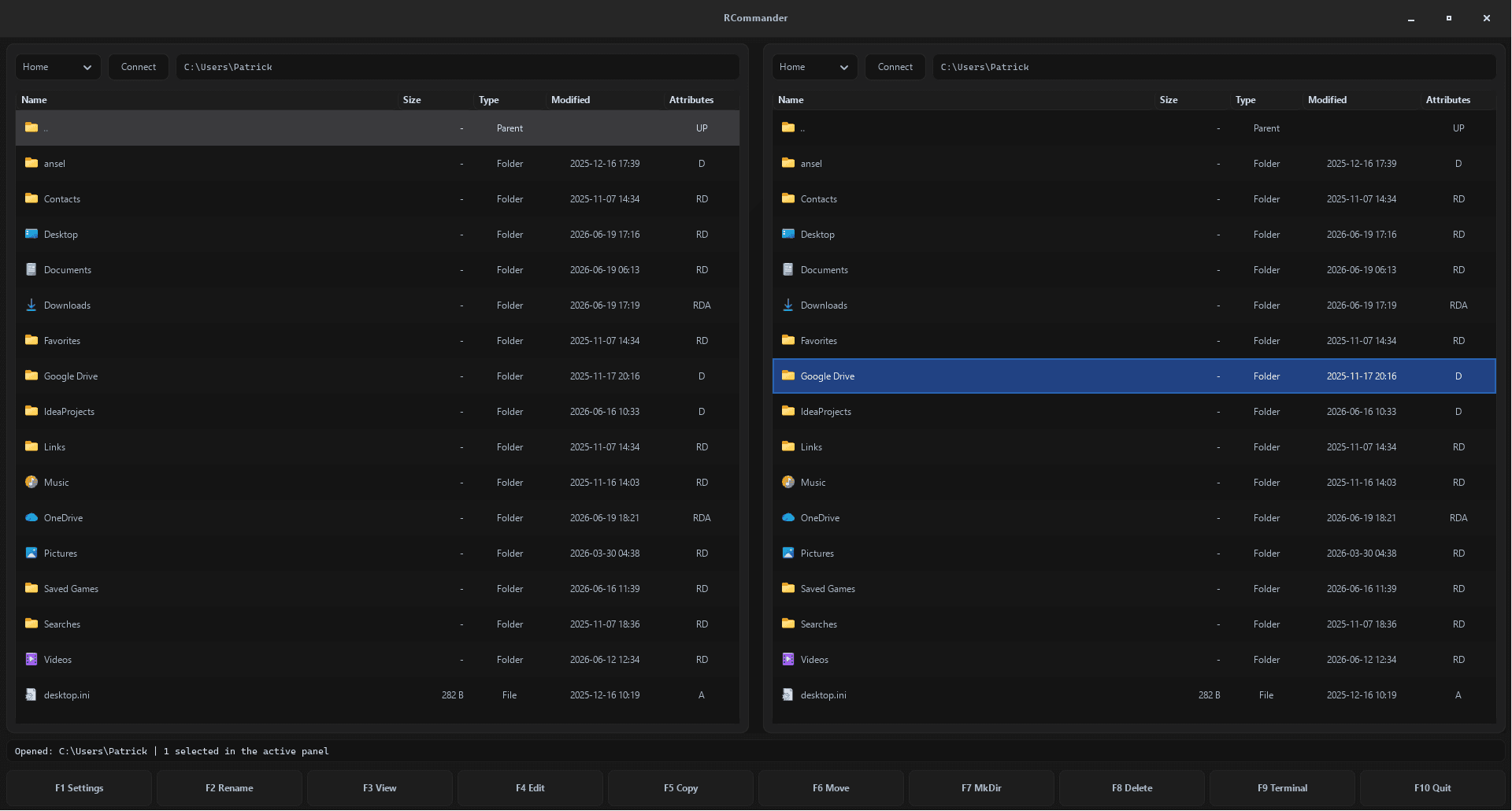The height and width of the screenshot is (811, 1512).
Task: Click the 282 B size in left panel
Action: click(453, 695)
